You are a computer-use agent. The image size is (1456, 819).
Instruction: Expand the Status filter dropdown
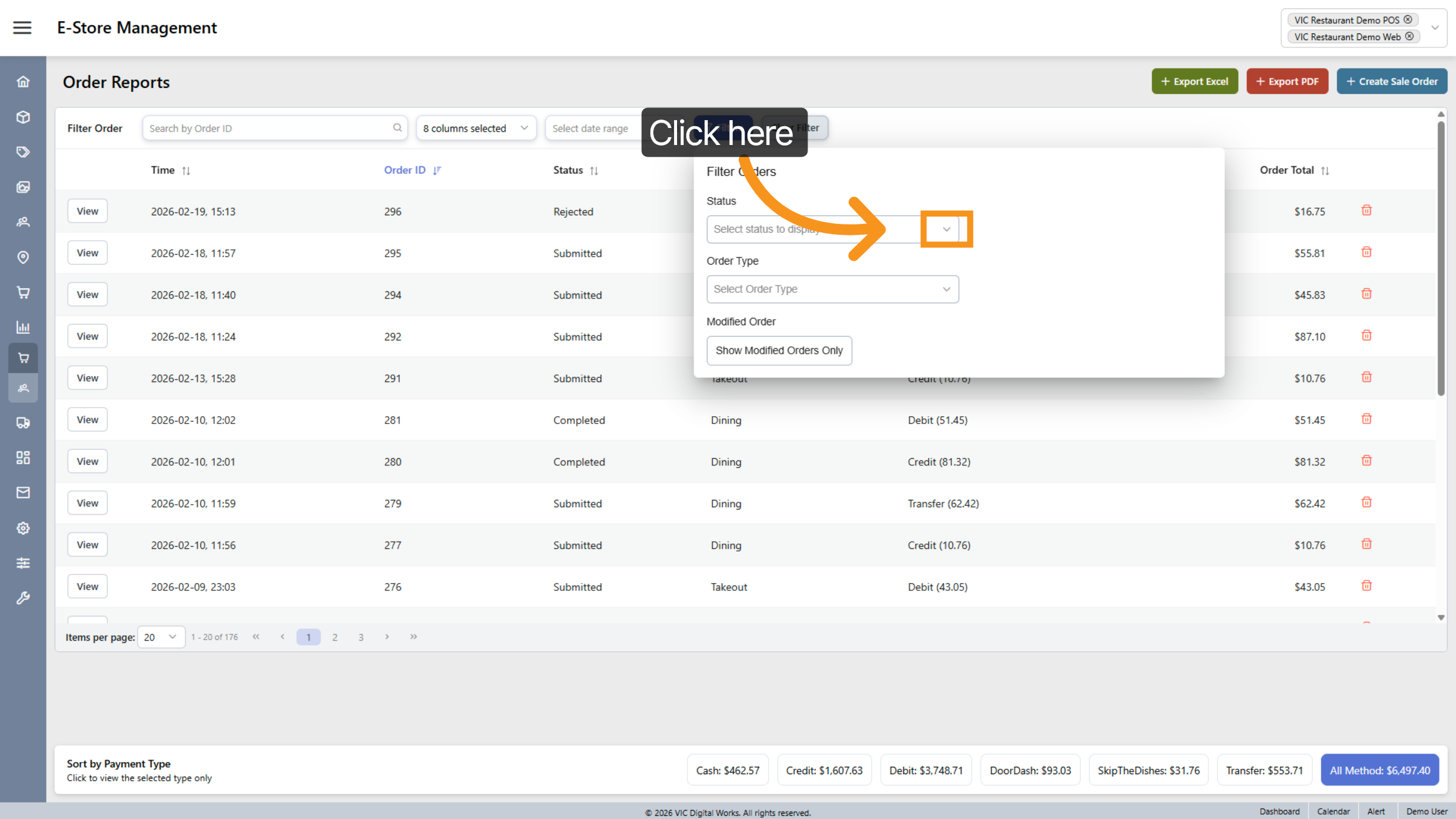(x=946, y=229)
